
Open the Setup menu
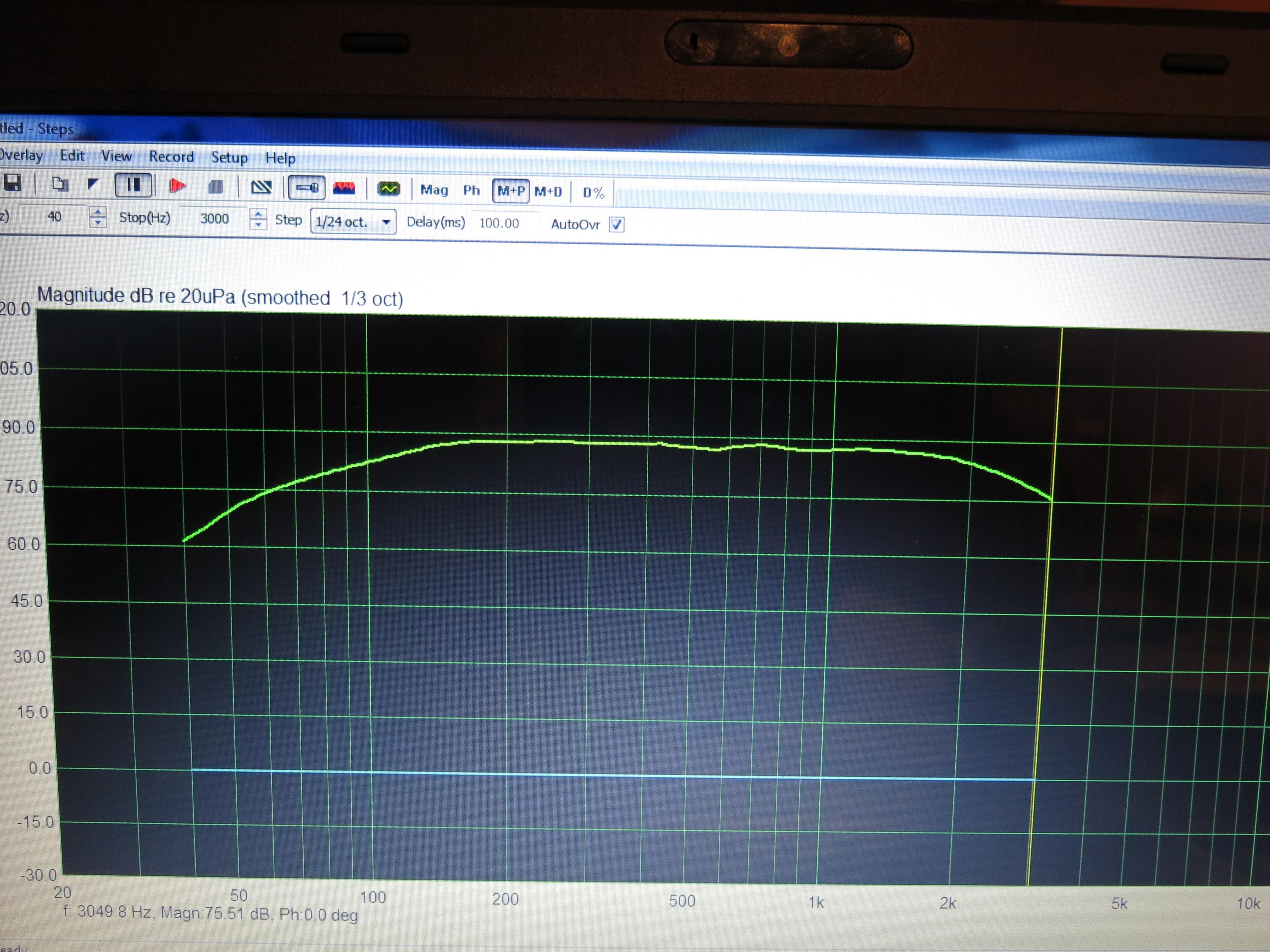point(229,157)
